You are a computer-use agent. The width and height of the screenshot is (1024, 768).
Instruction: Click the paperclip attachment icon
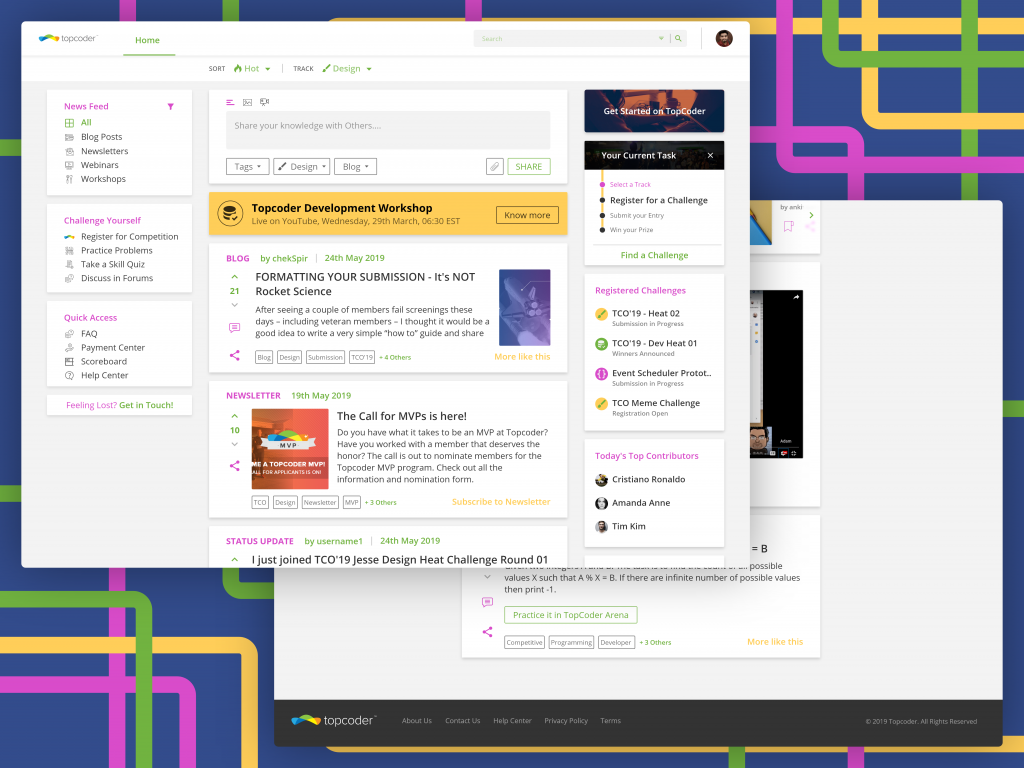(494, 167)
